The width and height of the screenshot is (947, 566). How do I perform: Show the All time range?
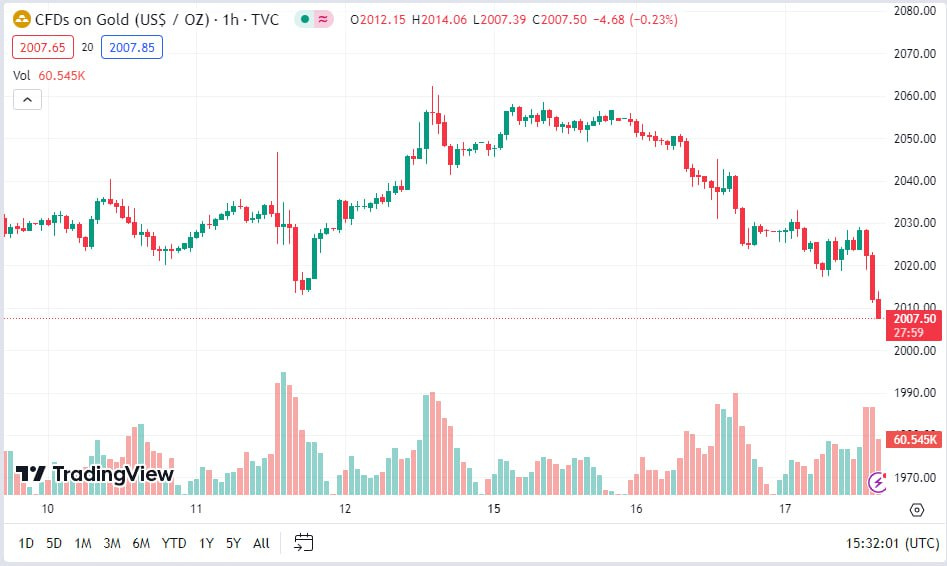(261, 543)
